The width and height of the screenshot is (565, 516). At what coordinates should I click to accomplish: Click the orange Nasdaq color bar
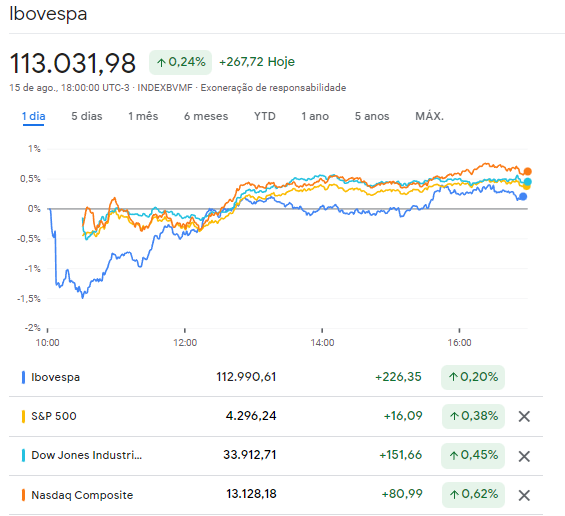tap(23, 495)
